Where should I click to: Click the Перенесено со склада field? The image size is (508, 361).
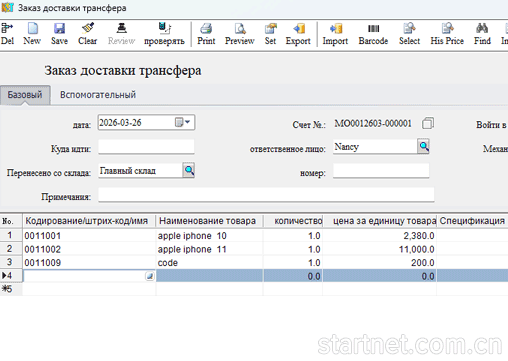140,171
